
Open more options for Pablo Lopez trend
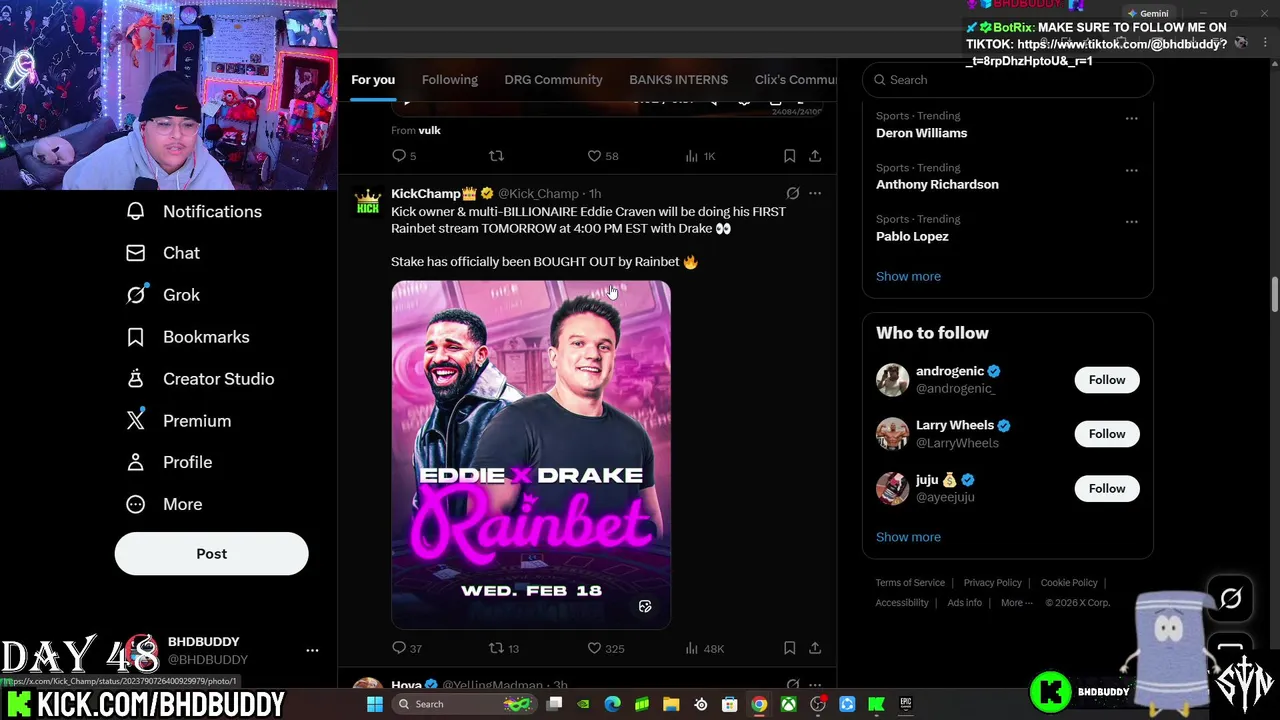(x=1131, y=222)
